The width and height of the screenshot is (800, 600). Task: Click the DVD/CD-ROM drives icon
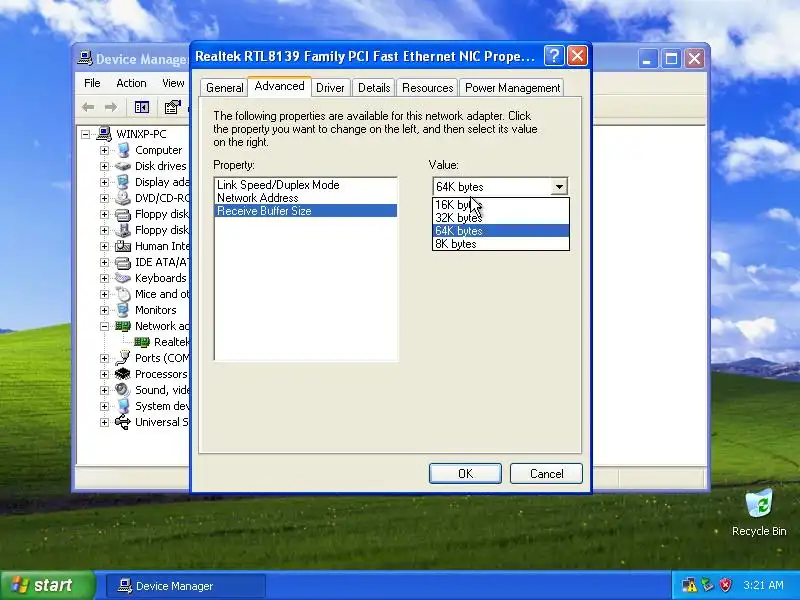[123, 198]
